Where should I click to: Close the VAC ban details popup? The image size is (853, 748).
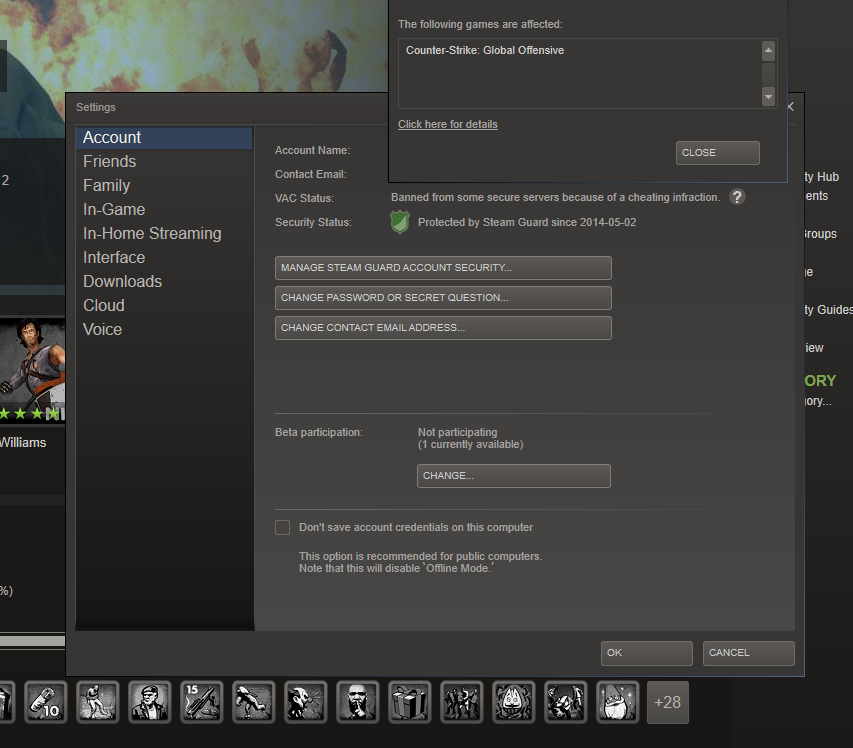click(x=718, y=153)
